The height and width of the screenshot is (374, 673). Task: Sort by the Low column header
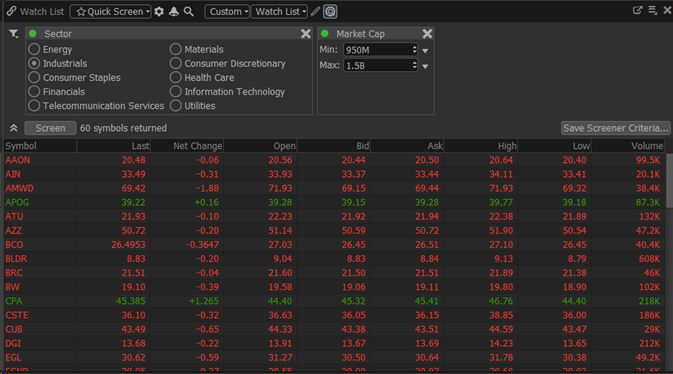(555, 146)
